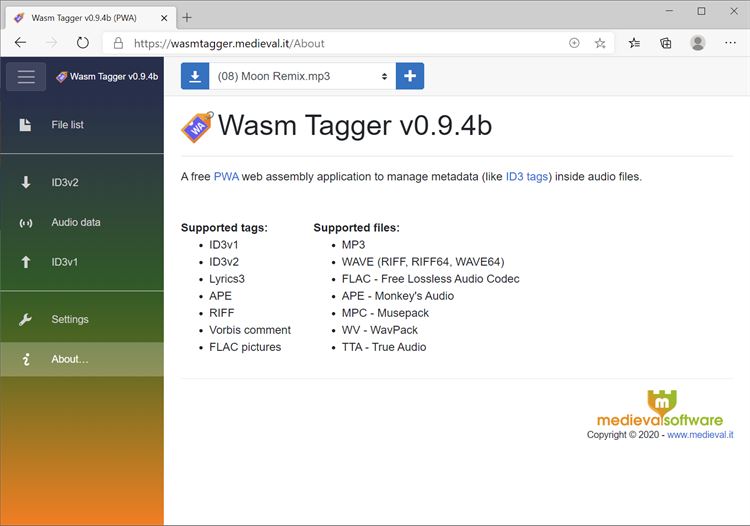Viewport: 750px width, 526px height.
Task: Go to Audio data section
Action: point(82,222)
